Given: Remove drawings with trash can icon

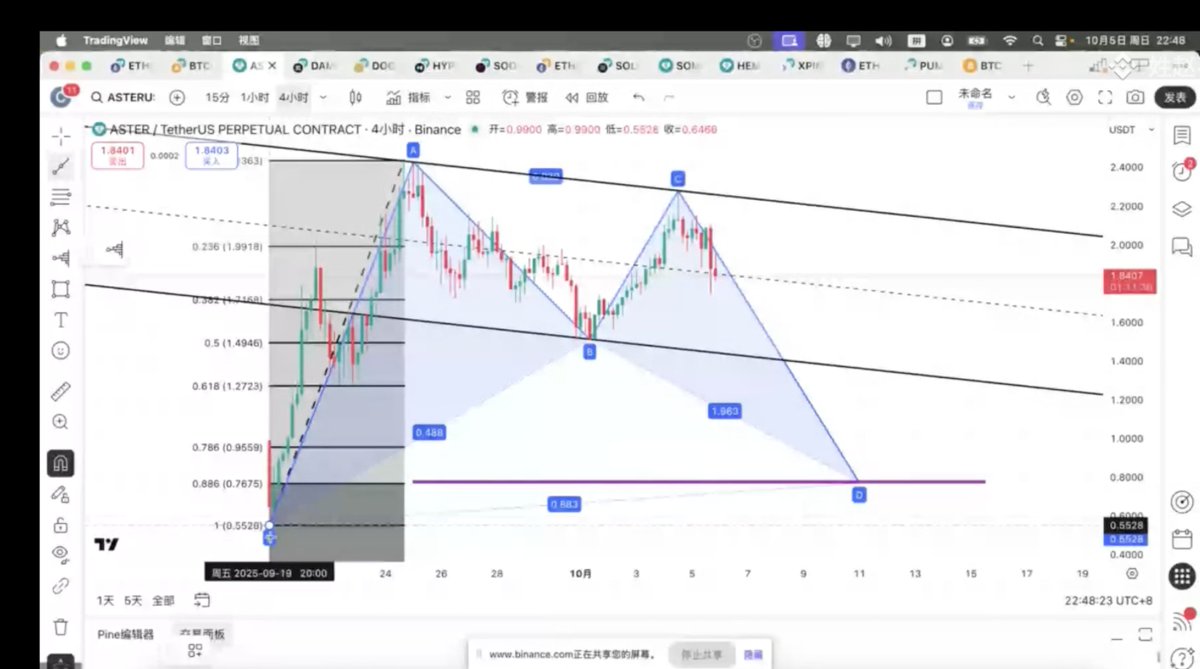Looking at the screenshot, I should pos(60,627).
